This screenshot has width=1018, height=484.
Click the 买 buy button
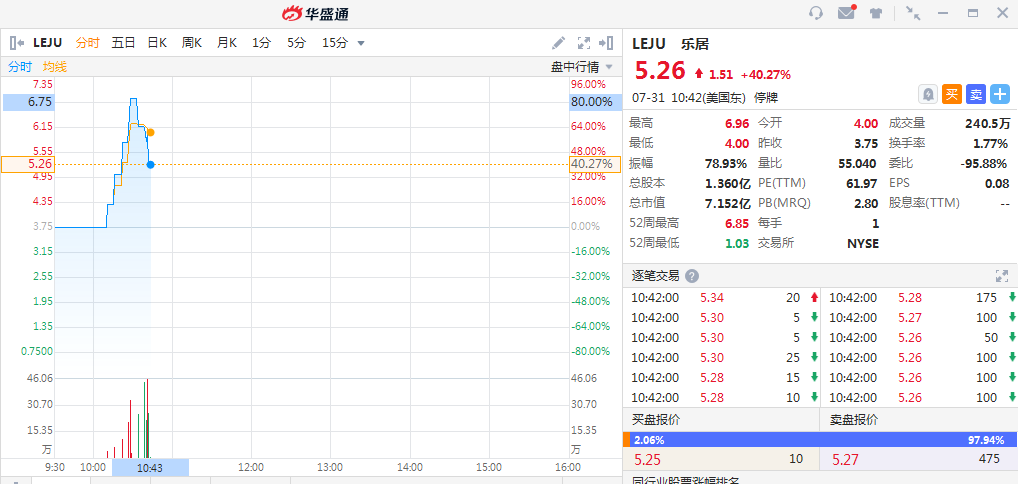[x=952, y=94]
